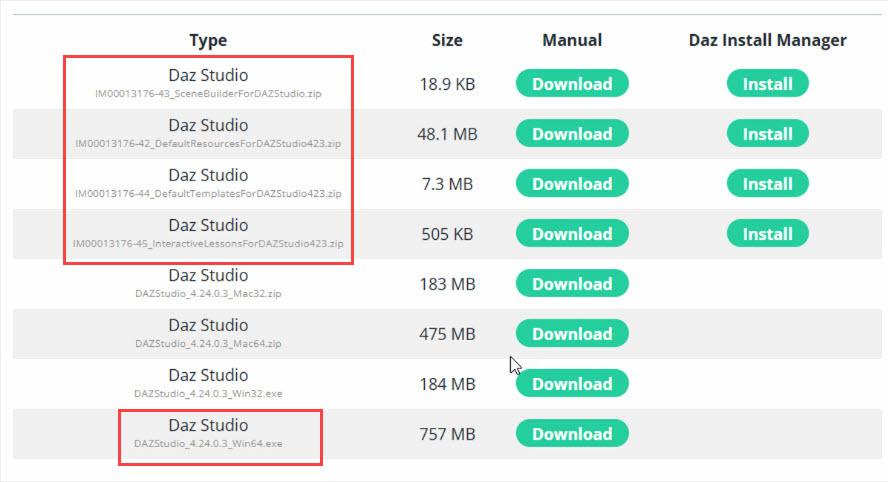
Task: Select the Daz Studio title above the Mac32.zip file name
Action: [x=208, y=275]
